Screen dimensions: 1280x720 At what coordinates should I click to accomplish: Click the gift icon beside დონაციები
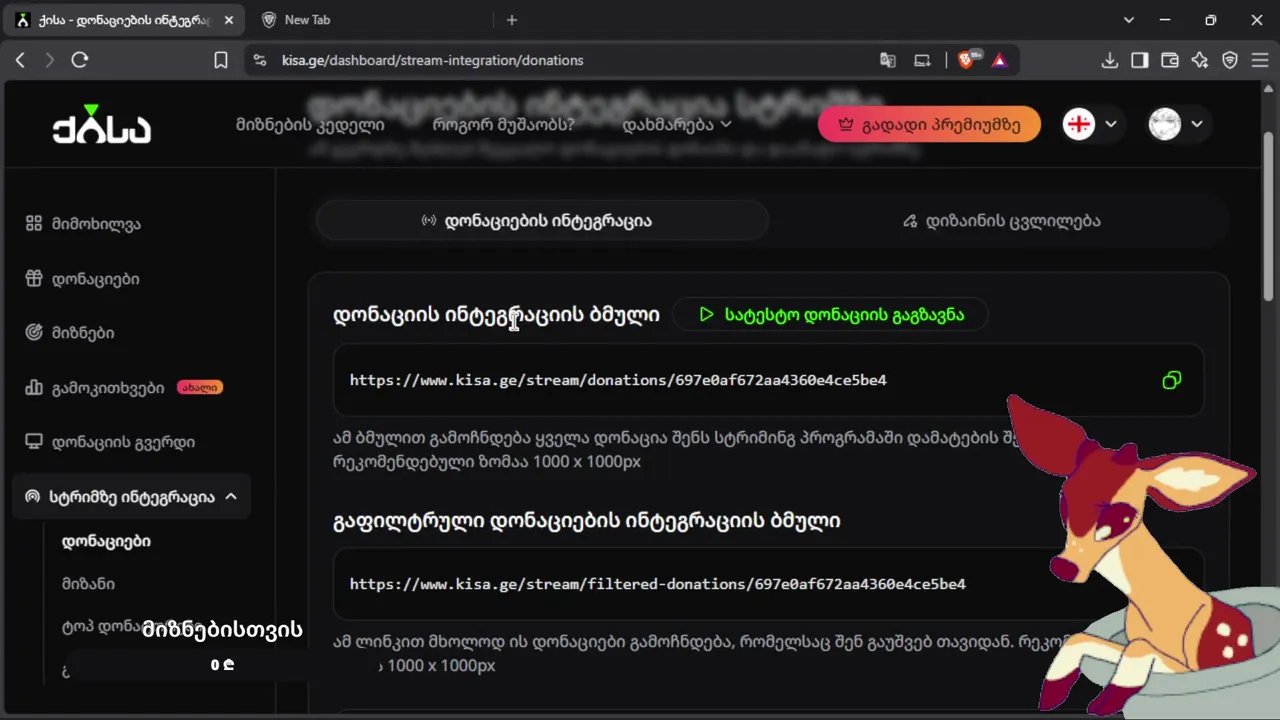coord(34,278)
